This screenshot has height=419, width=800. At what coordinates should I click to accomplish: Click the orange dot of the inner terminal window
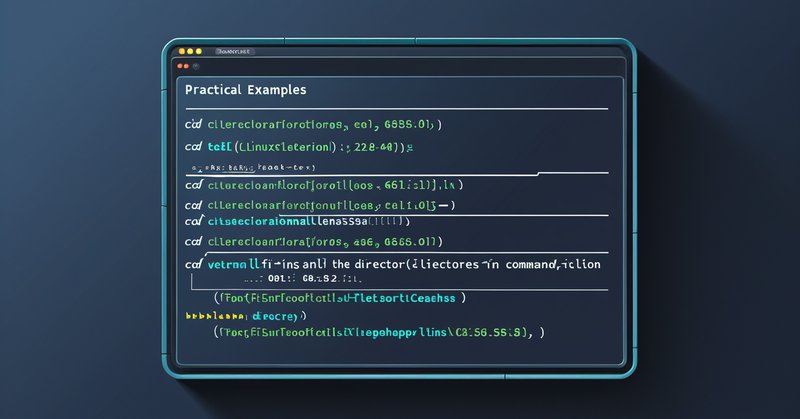(x=187, y=66)
